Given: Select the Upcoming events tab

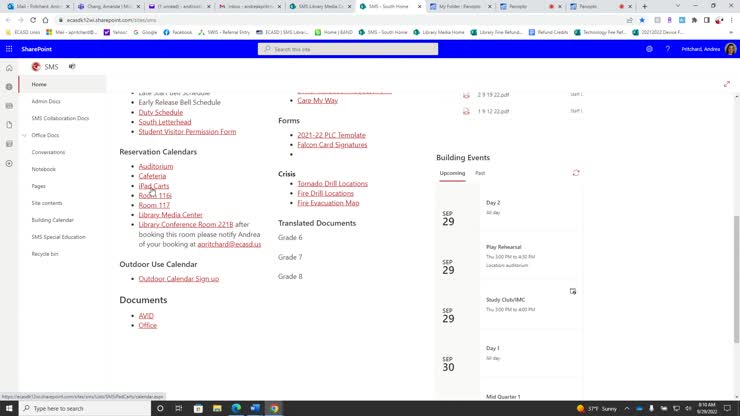Looking at the screenshot, I should tap(452, 173).
